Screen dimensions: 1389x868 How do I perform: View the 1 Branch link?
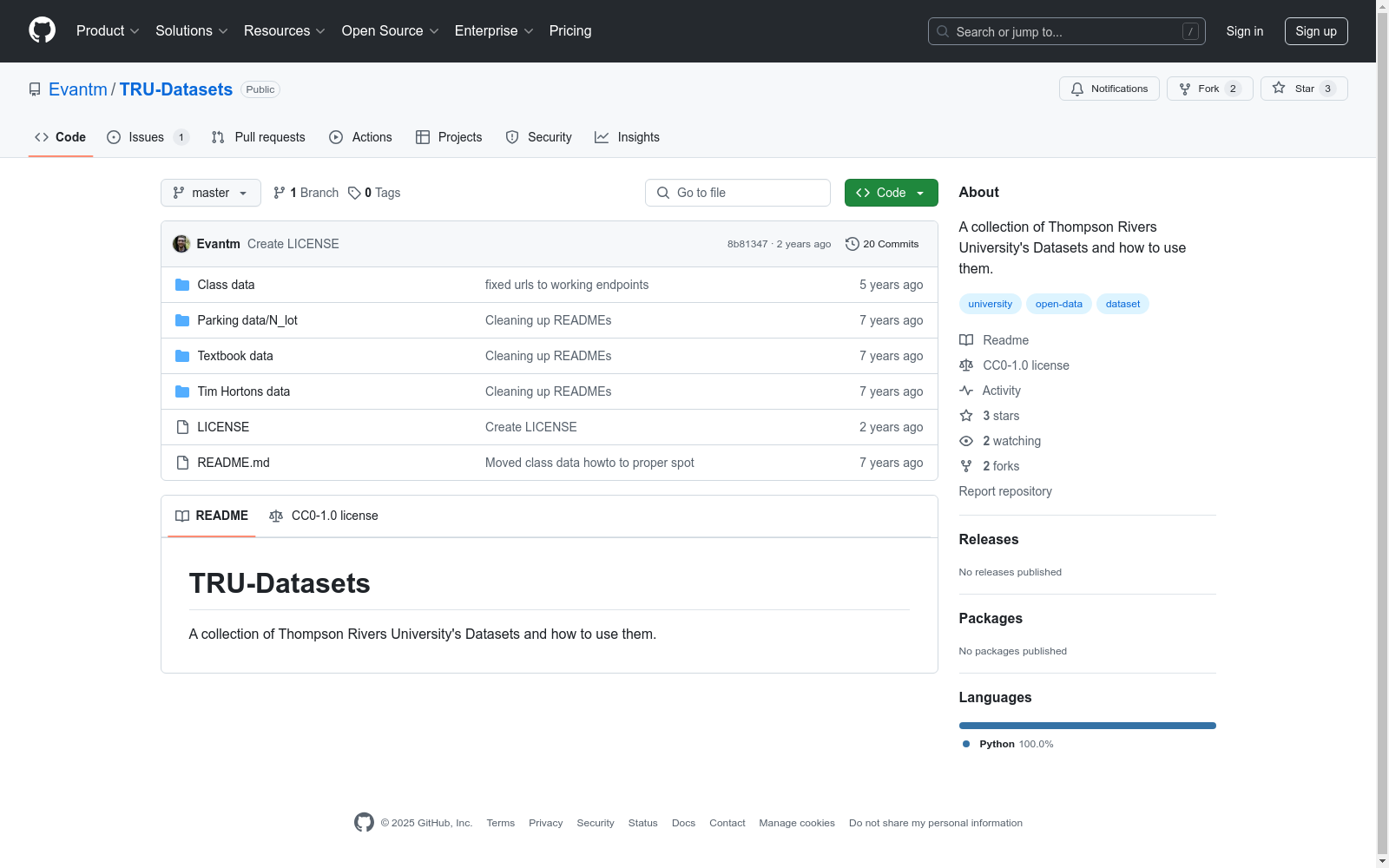pyautogui.click(x=306, y=193)
